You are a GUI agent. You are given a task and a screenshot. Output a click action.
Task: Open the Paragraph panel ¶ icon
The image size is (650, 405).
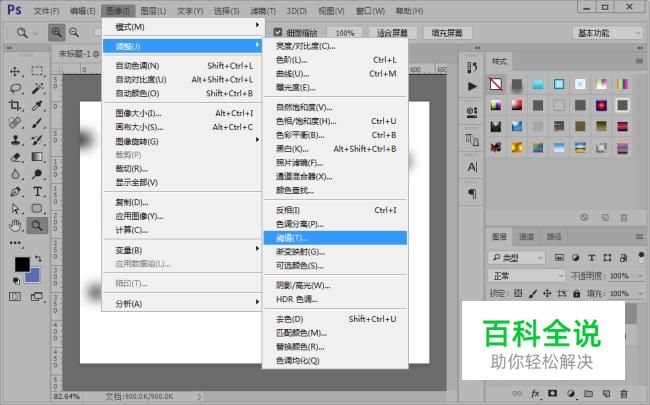click(472, 194)
